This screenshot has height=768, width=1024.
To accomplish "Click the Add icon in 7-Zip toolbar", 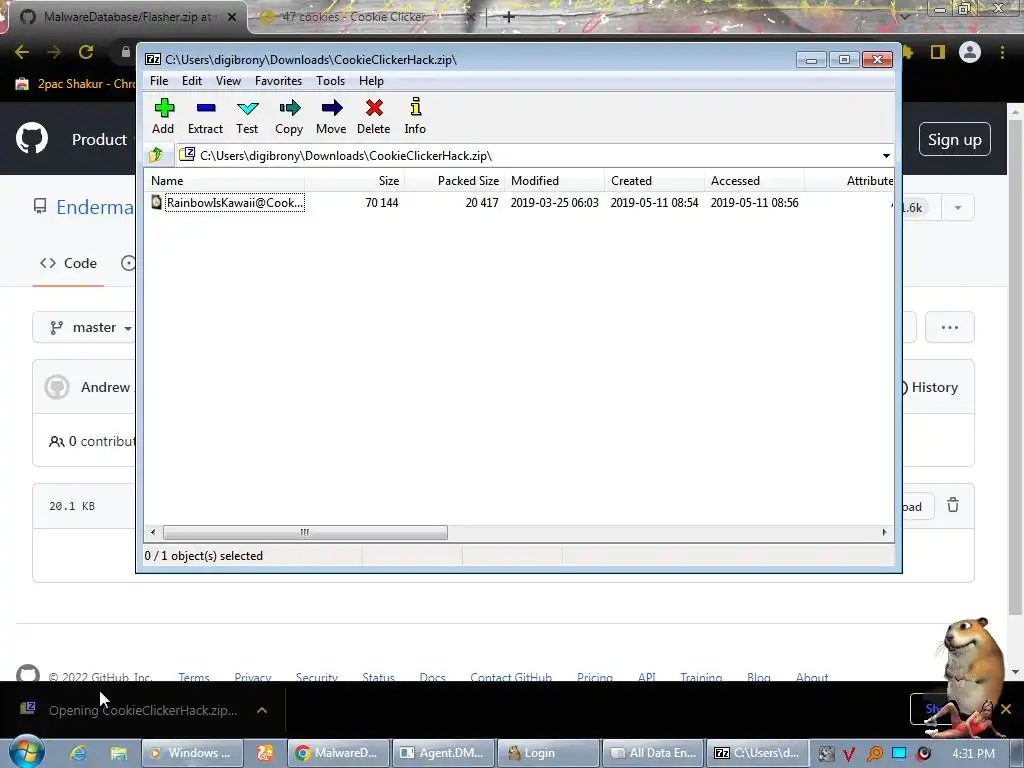I will coord(163,116).
